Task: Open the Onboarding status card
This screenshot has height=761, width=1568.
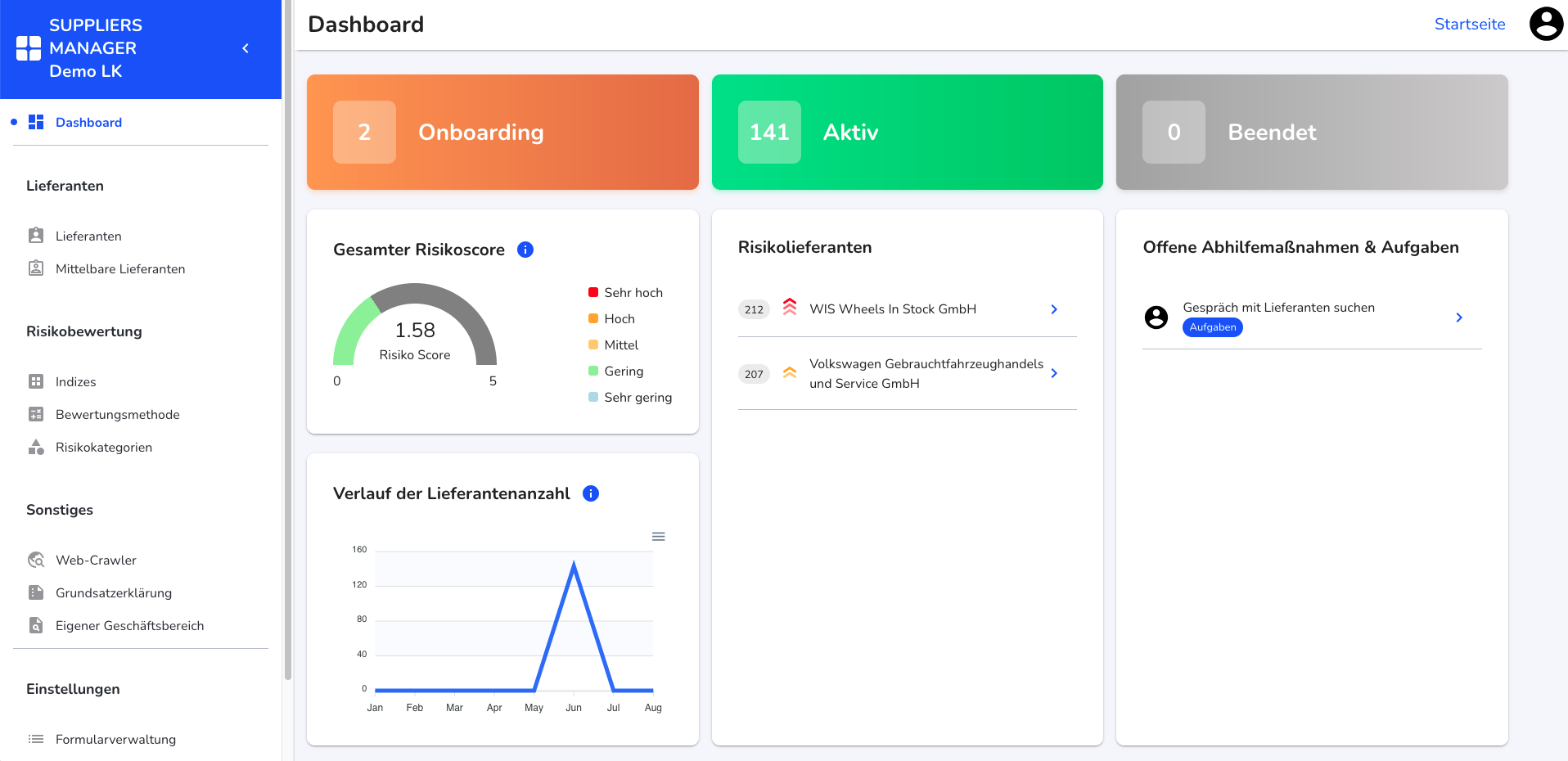Action: pos(502,132)
